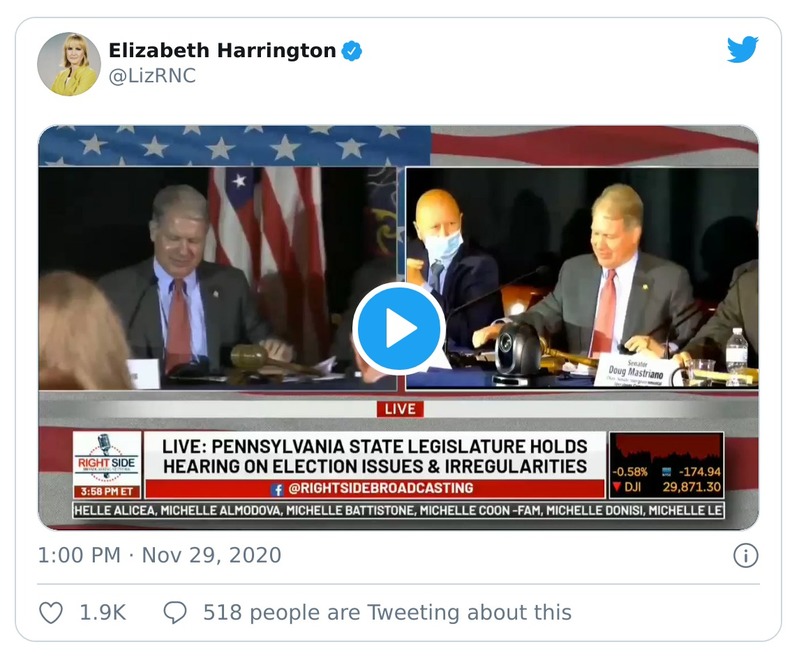Open "518 people are Tweeting about this"
The height and width of the screenshot is (665, 799).
[x=387, y=611]
